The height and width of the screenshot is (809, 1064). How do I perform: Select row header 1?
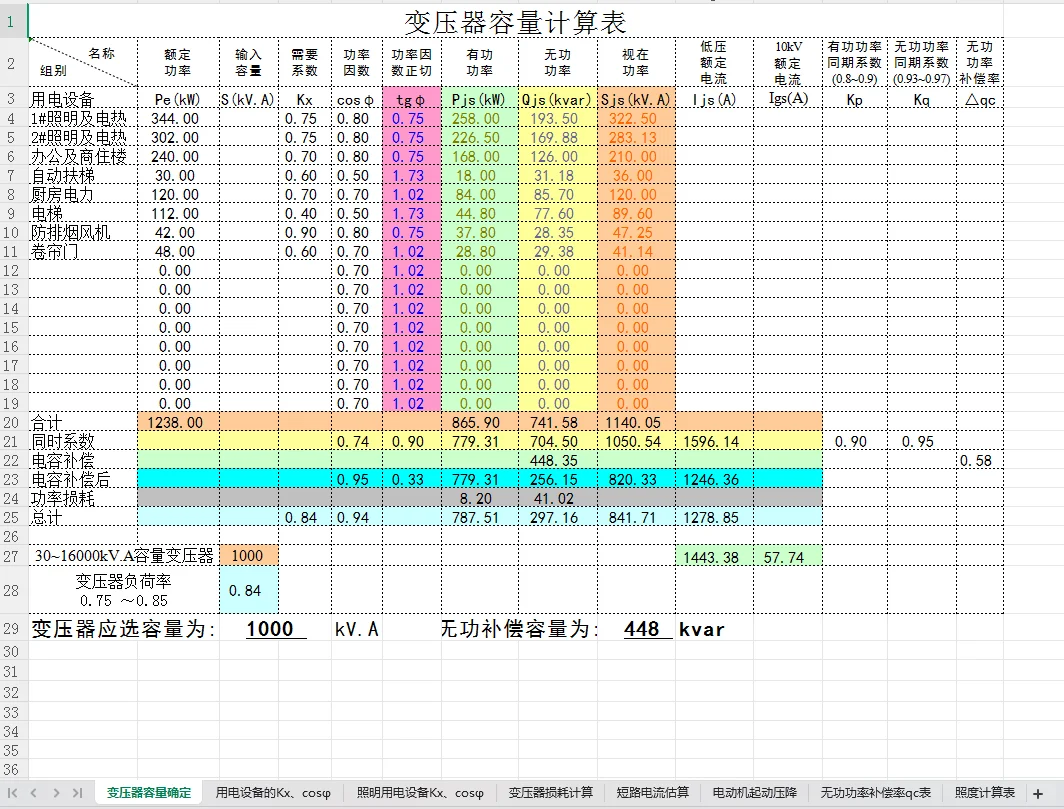(9, 19)
